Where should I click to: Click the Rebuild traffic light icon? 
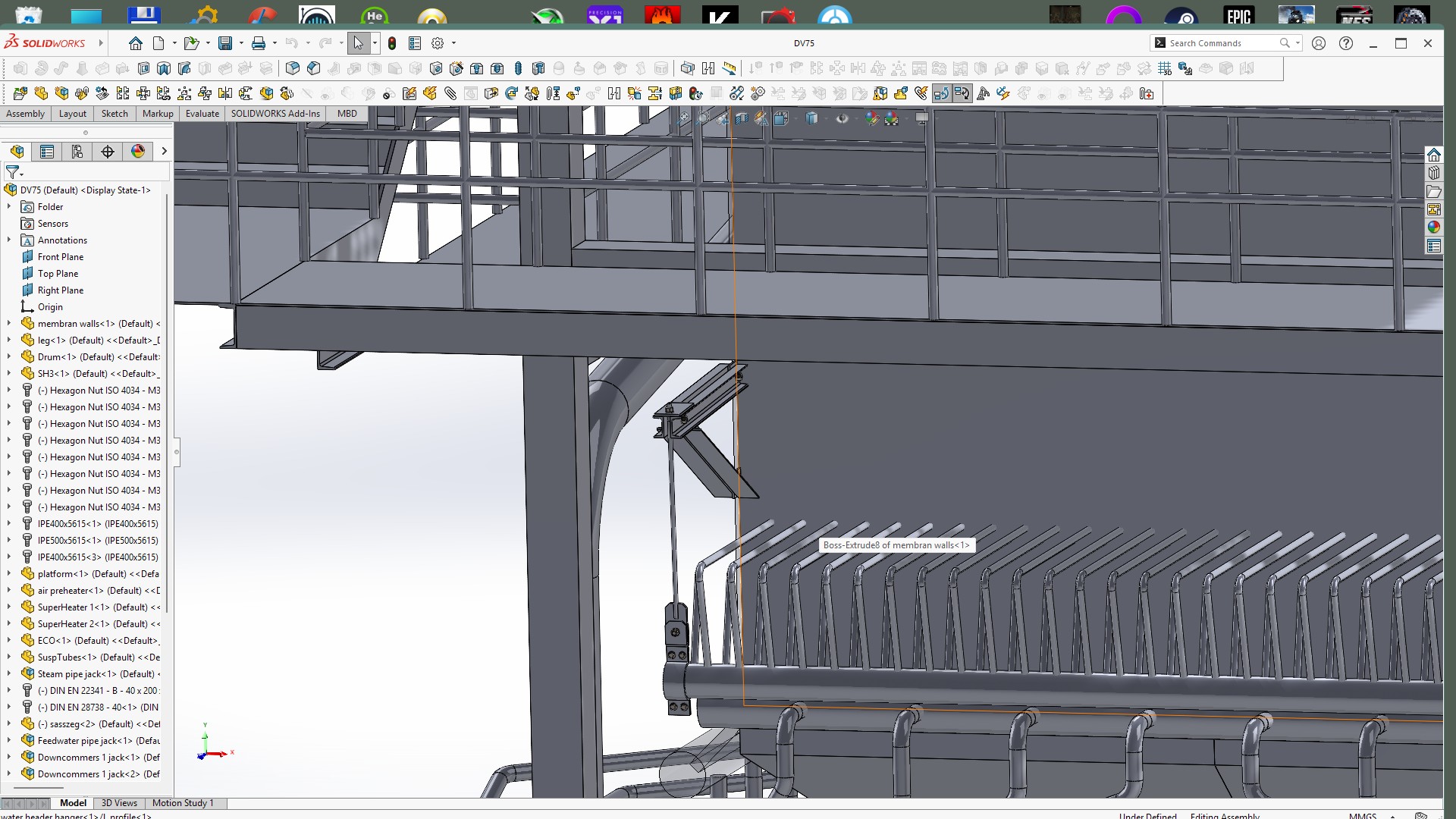click(392, 43)
